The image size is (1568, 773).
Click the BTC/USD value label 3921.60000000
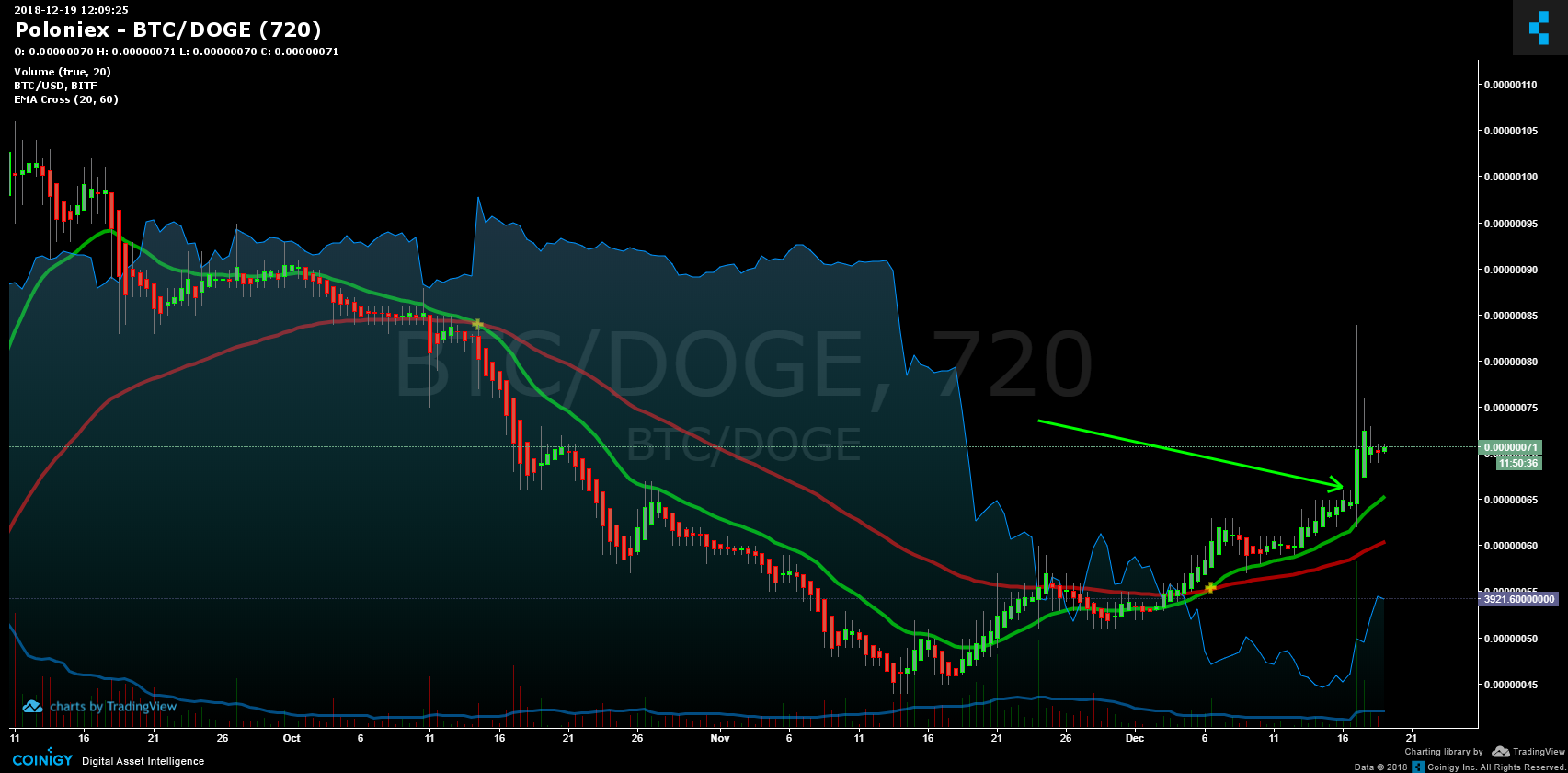click(x=1517, y=599)
